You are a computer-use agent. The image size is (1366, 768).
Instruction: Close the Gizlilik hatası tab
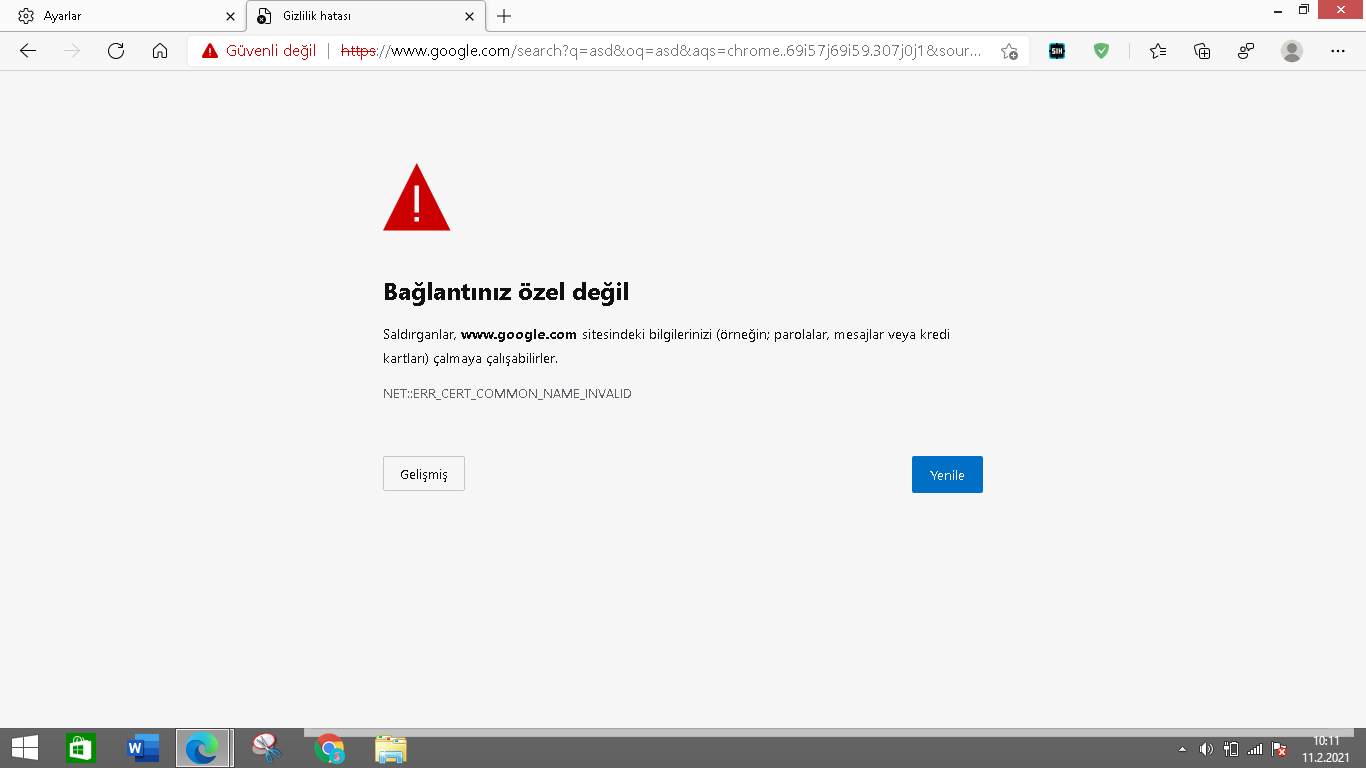(470, 16)
